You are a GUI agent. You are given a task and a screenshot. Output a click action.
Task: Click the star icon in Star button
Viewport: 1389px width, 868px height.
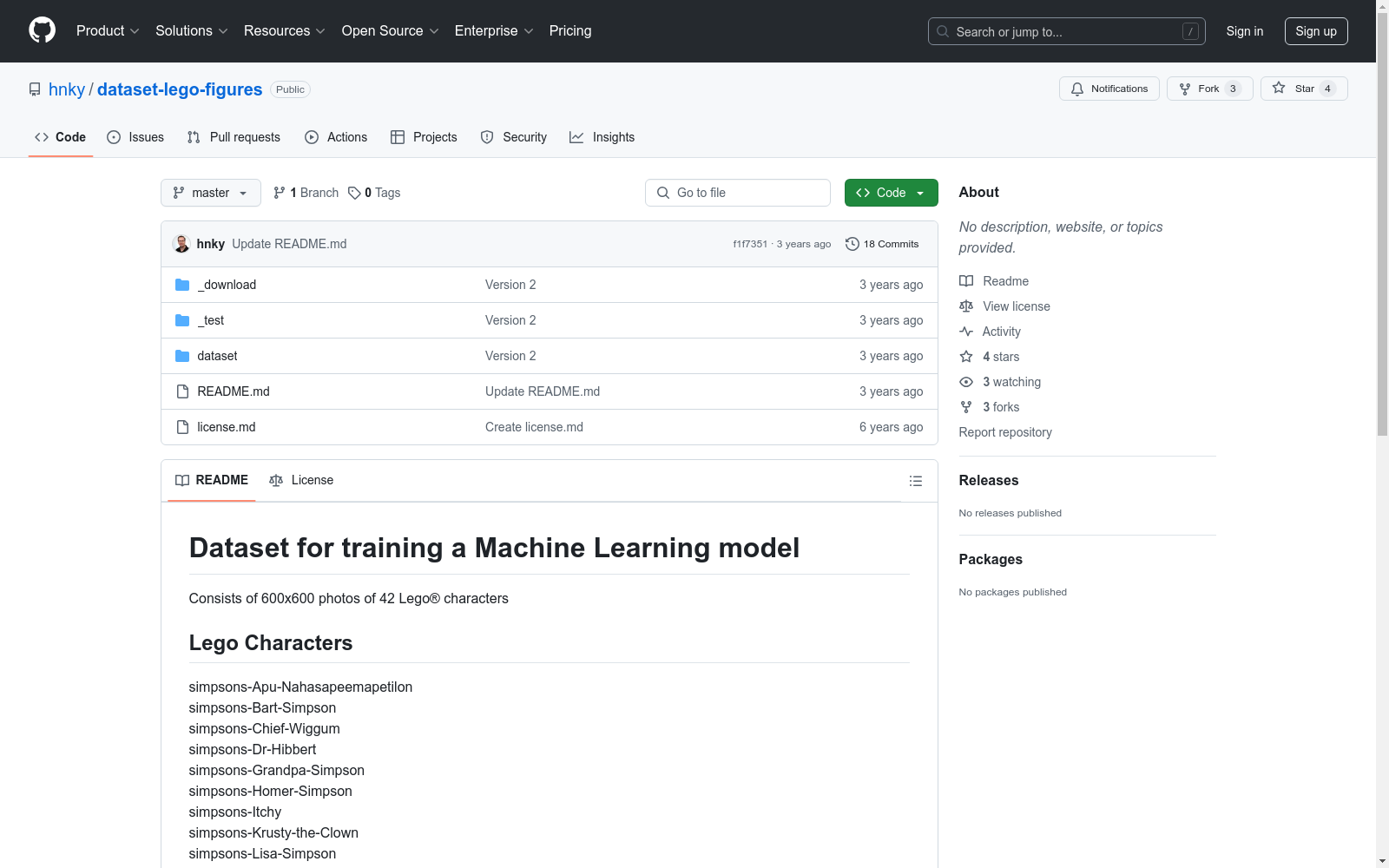1279,88
